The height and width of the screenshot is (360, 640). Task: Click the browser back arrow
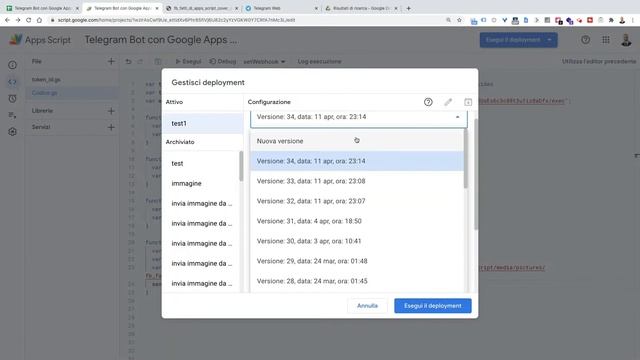point(7,20)
